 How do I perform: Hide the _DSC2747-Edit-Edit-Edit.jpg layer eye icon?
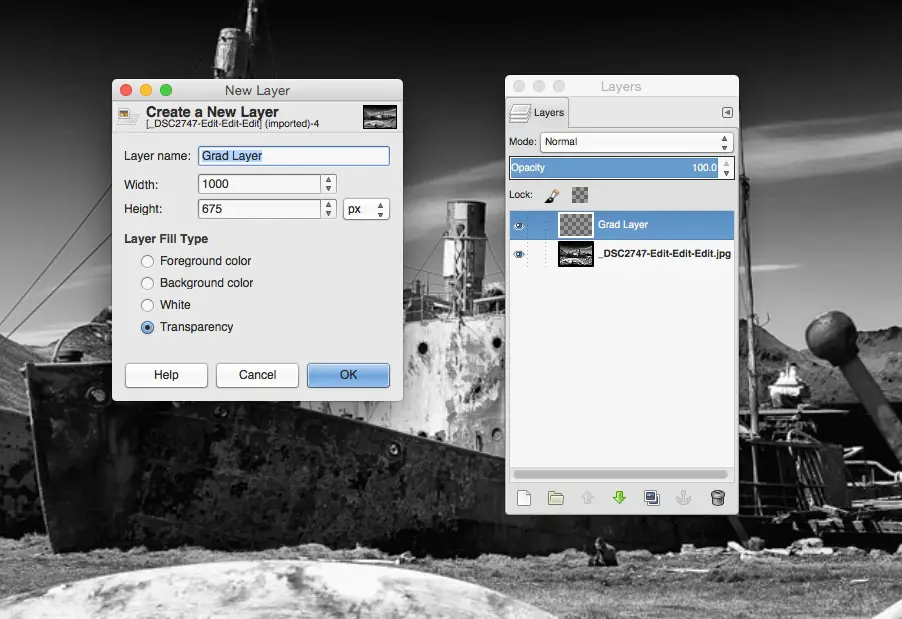coord(519,254)
